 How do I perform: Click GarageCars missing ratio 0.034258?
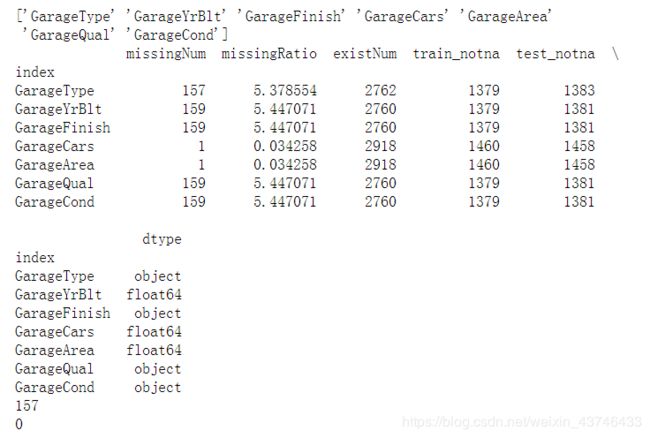coord(285,146)
